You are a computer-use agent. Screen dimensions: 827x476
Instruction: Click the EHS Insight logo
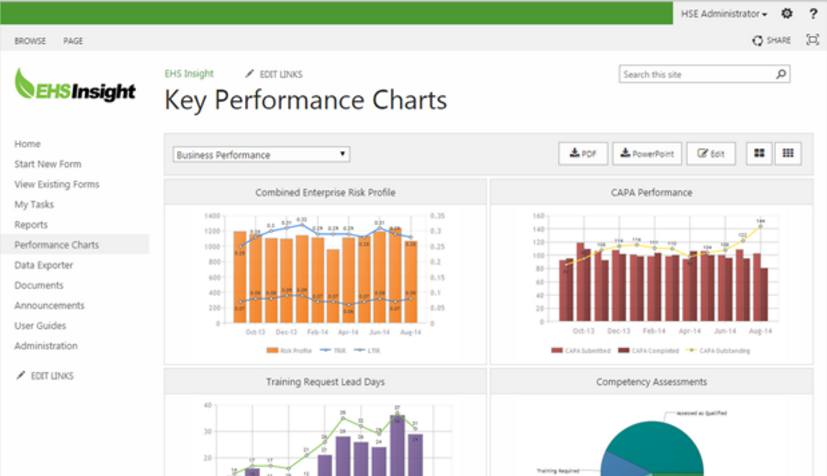click(x=75, y=86)
